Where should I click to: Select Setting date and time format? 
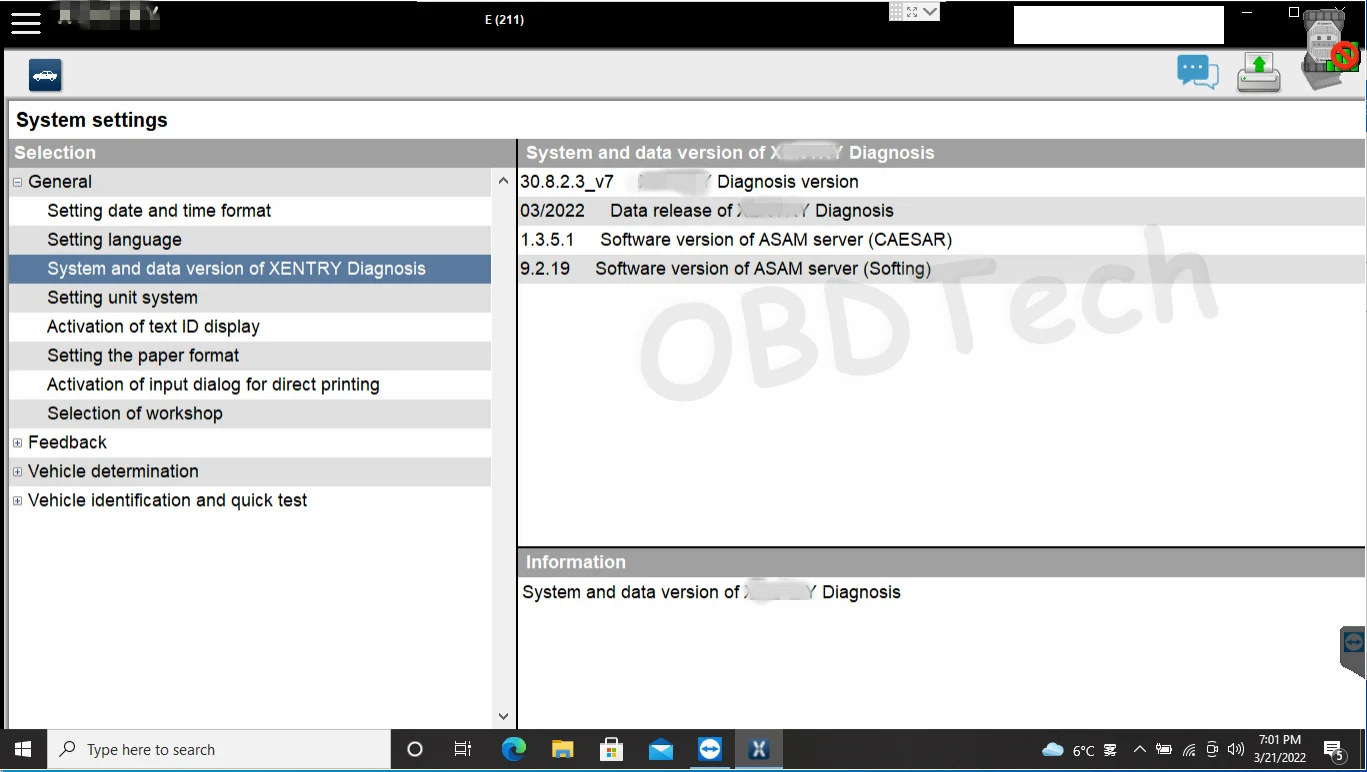(x=250, y=211)
